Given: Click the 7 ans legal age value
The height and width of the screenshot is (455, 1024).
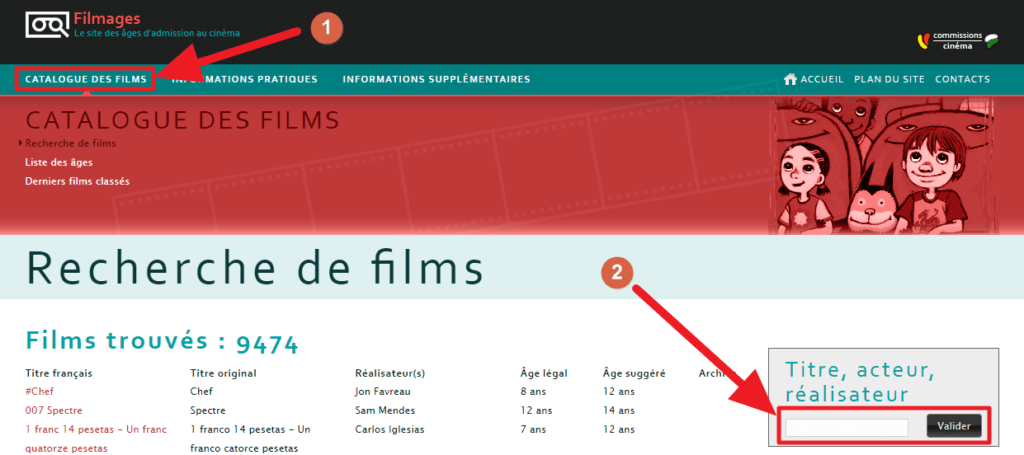Looking at the screenshot, I should click(533, 430).
